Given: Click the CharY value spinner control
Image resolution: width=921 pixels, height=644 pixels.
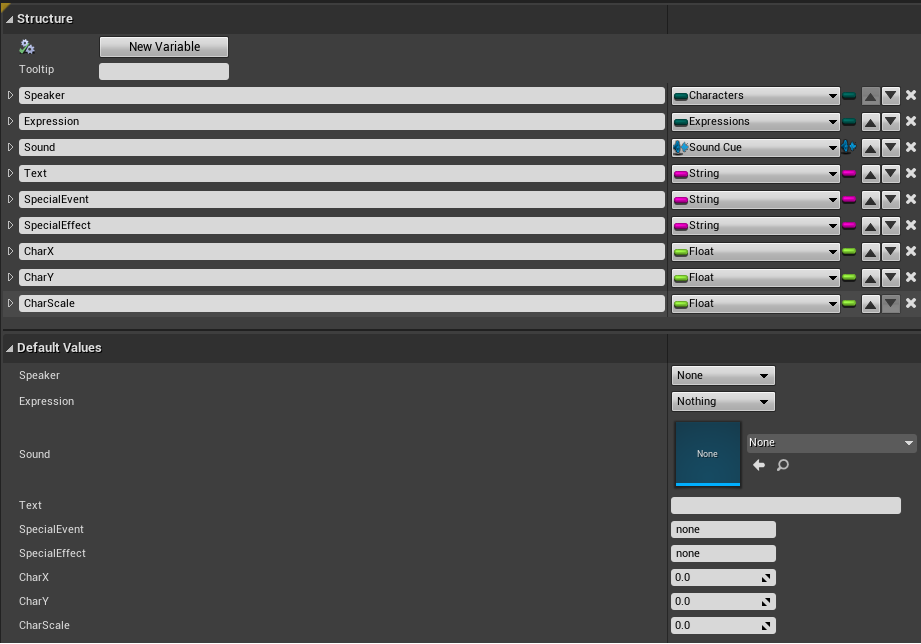Looking at the screenshot, I should click(768, 601).
